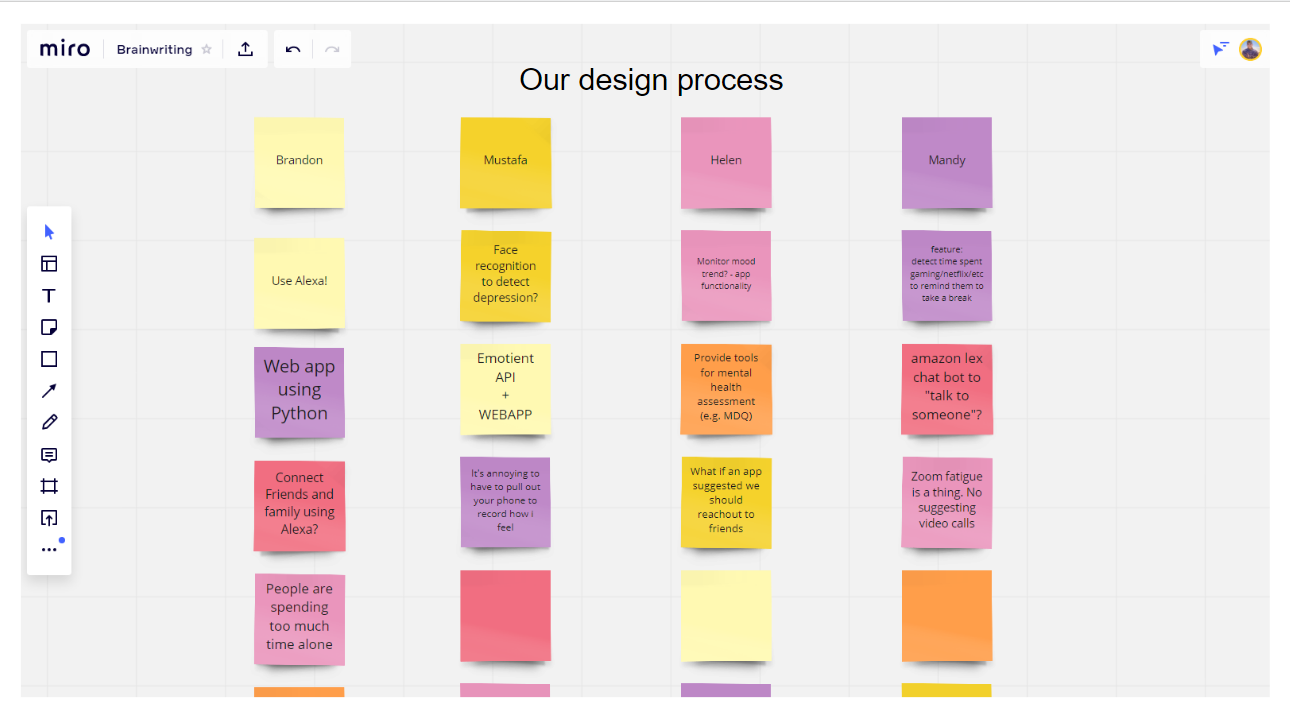
Task: Open the templates tool in sidebar
Action: pyautogui.click(x=49, y=264)
